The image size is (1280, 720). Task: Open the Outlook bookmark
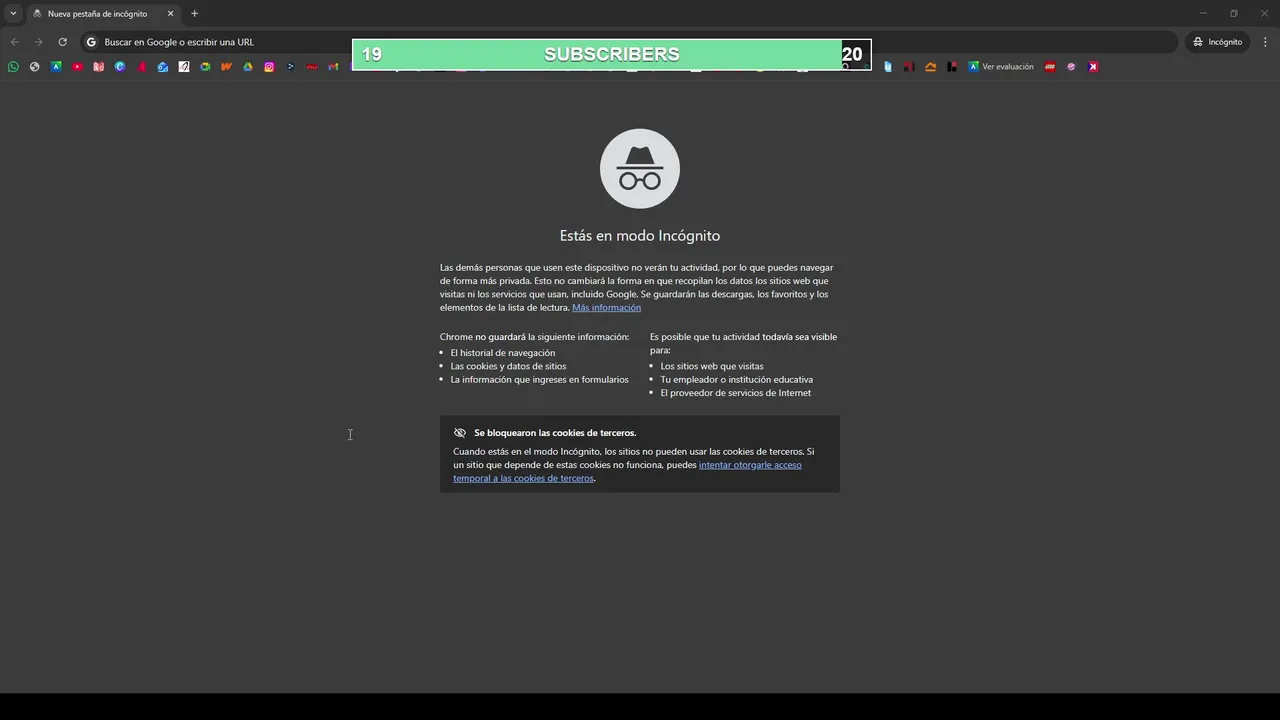(163, 67)
